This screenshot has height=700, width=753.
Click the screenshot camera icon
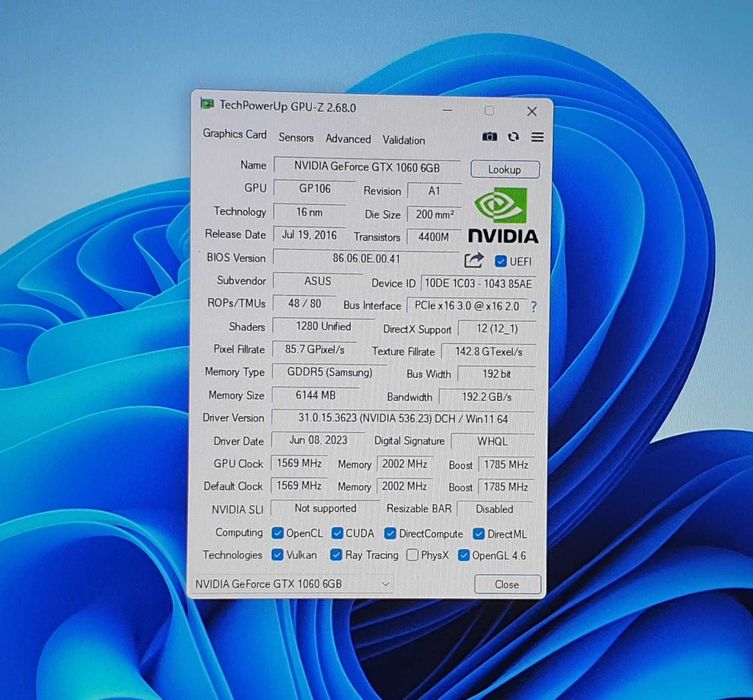pyautogui.click(x=489, y=137)
